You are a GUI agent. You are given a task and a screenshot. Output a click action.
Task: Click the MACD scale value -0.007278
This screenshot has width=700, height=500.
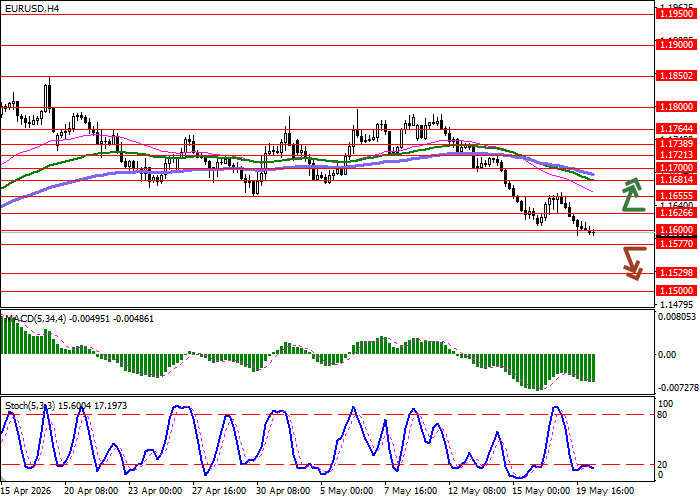(x=678, y=387)
